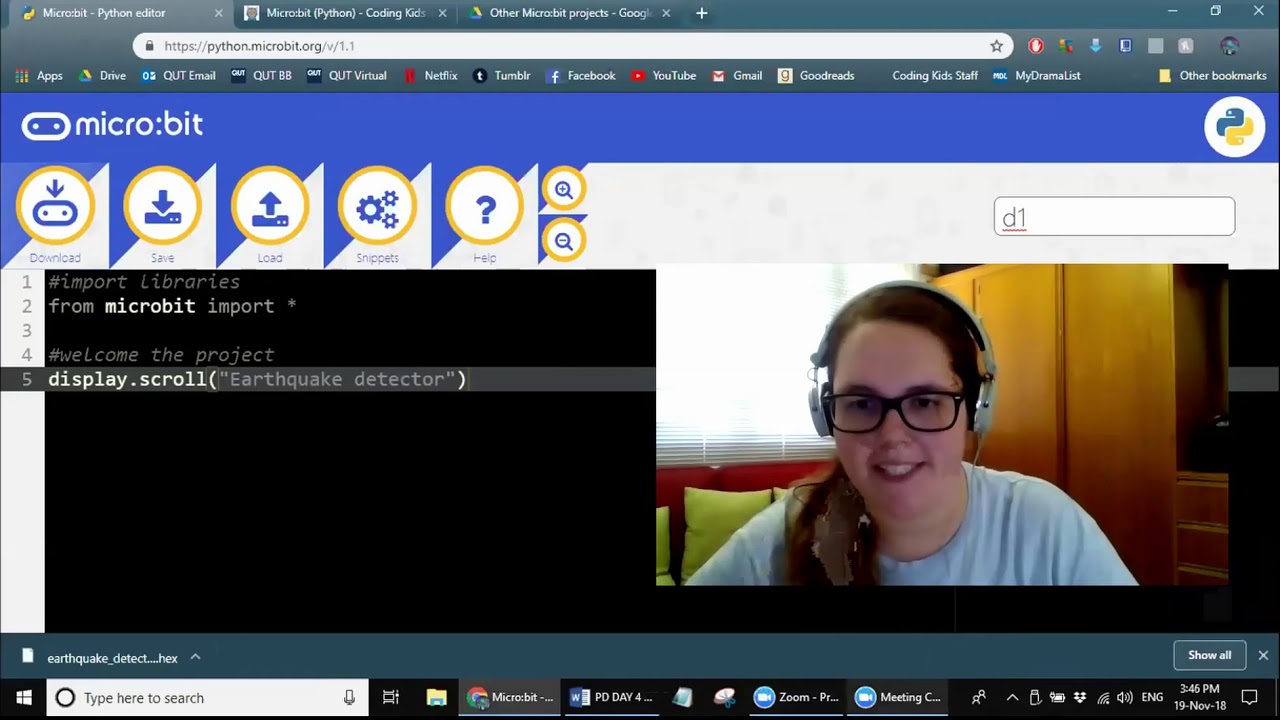
Task: Bookmark this page with the star icon
Action: pyautogui.click(x=996, y=46)
